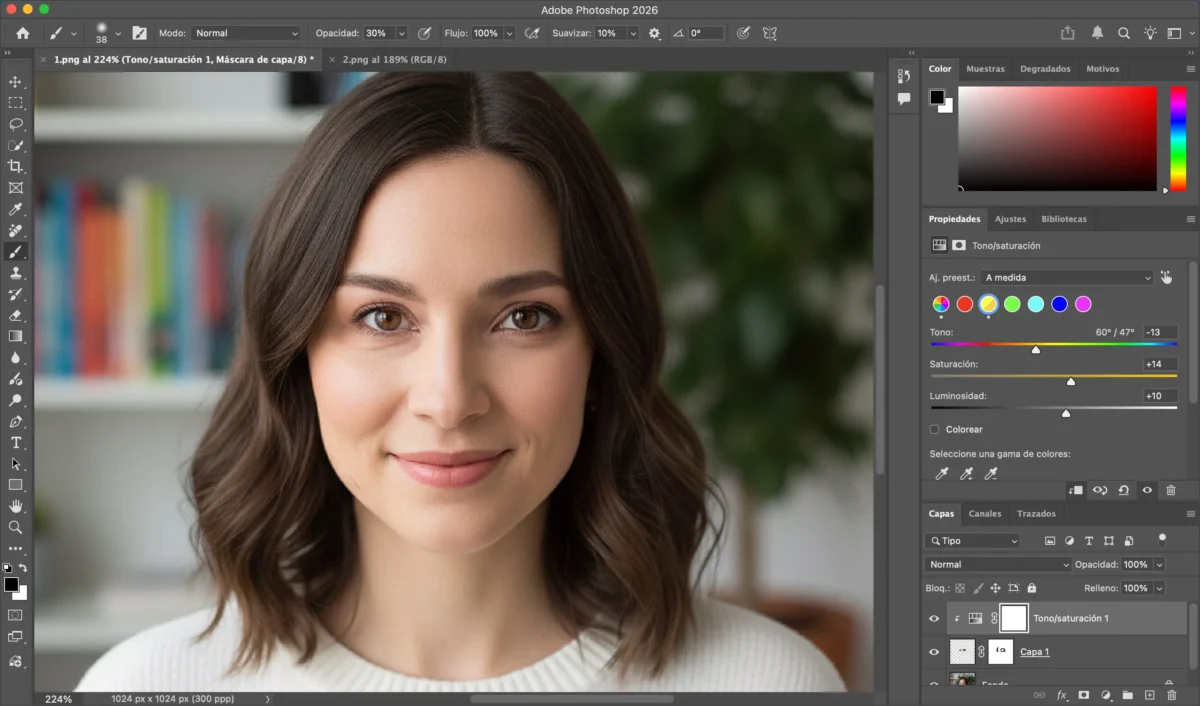Screen dimensions: 1200x706
Task: Open the brush settings panel icon
Action: pyautogui.click(x=139, y=33)
